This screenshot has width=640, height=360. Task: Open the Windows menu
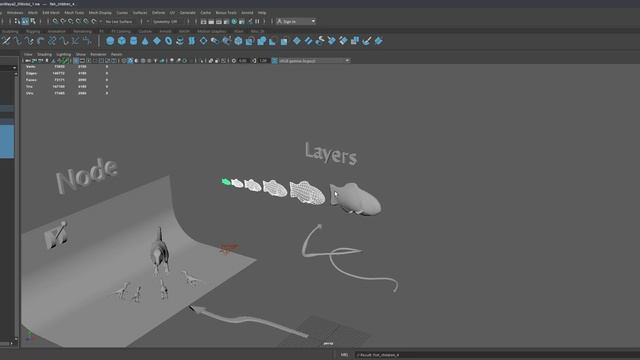coord(15,13)
